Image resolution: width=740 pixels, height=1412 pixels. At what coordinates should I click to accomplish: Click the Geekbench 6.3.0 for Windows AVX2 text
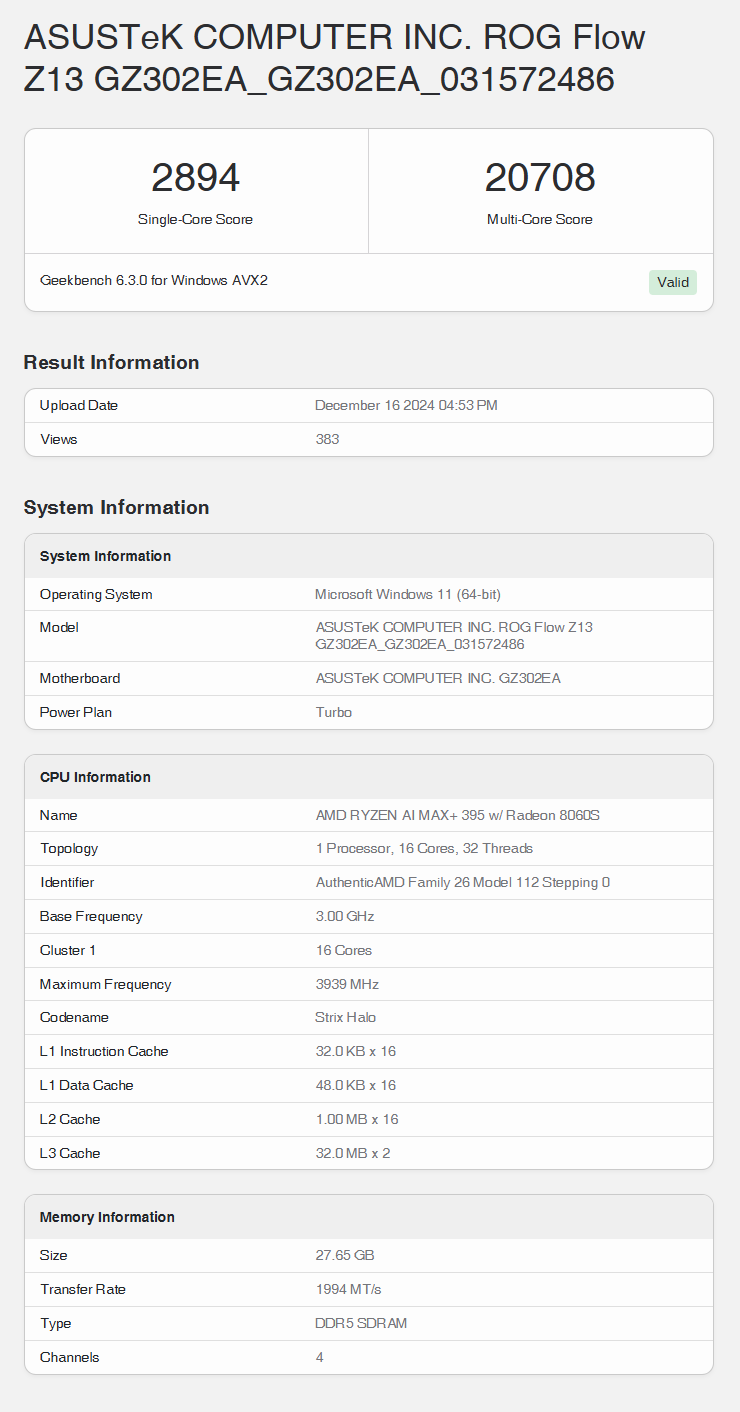[154, 281]
